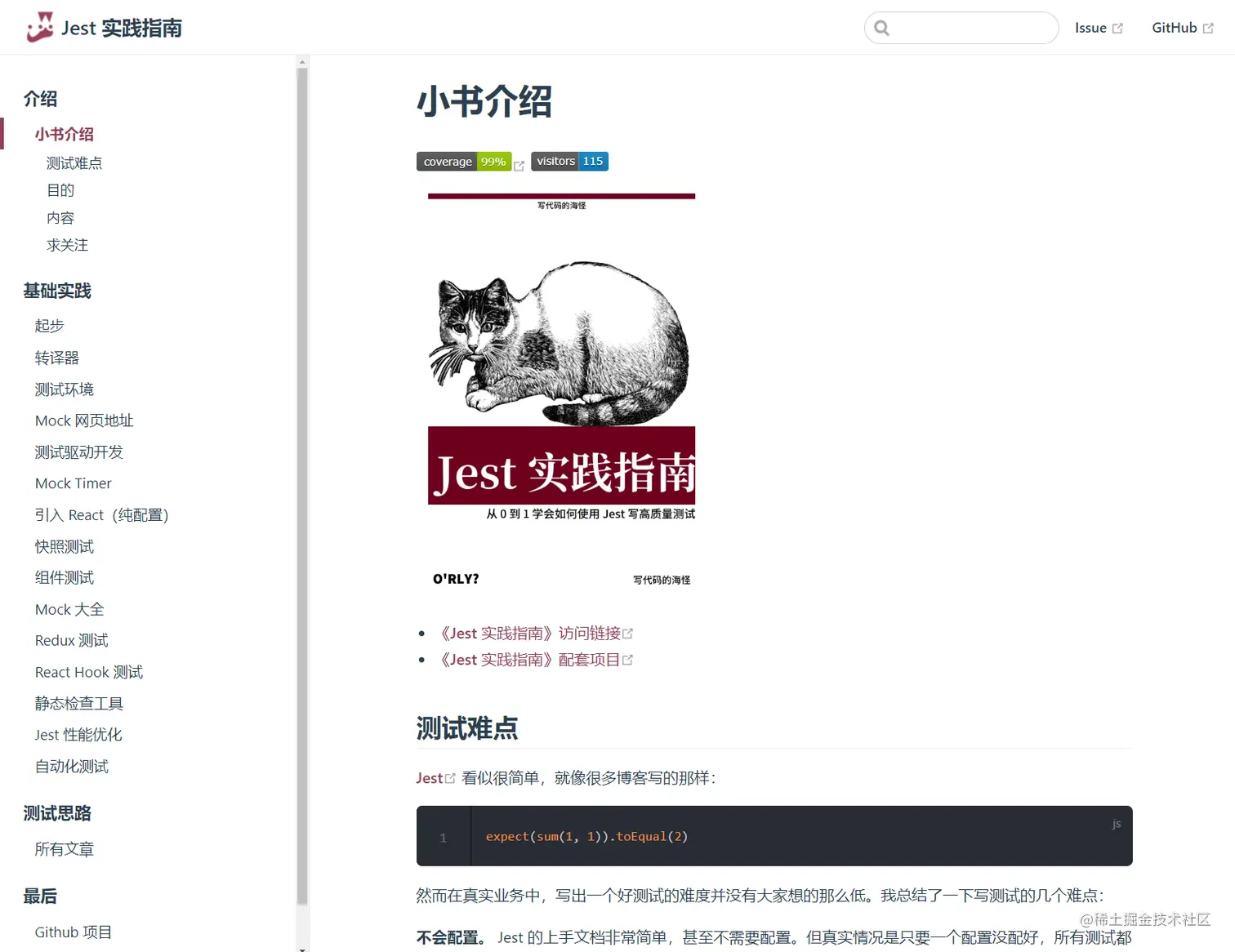
Task: Click the 最后 sidebar group heading
Action: point(40,896)
